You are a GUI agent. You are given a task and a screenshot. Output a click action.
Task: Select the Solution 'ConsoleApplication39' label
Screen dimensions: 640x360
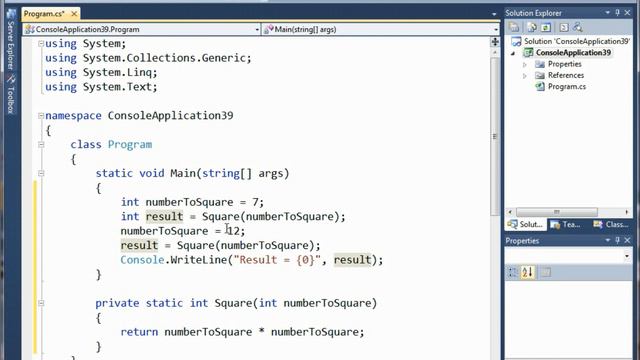(577, 41)
